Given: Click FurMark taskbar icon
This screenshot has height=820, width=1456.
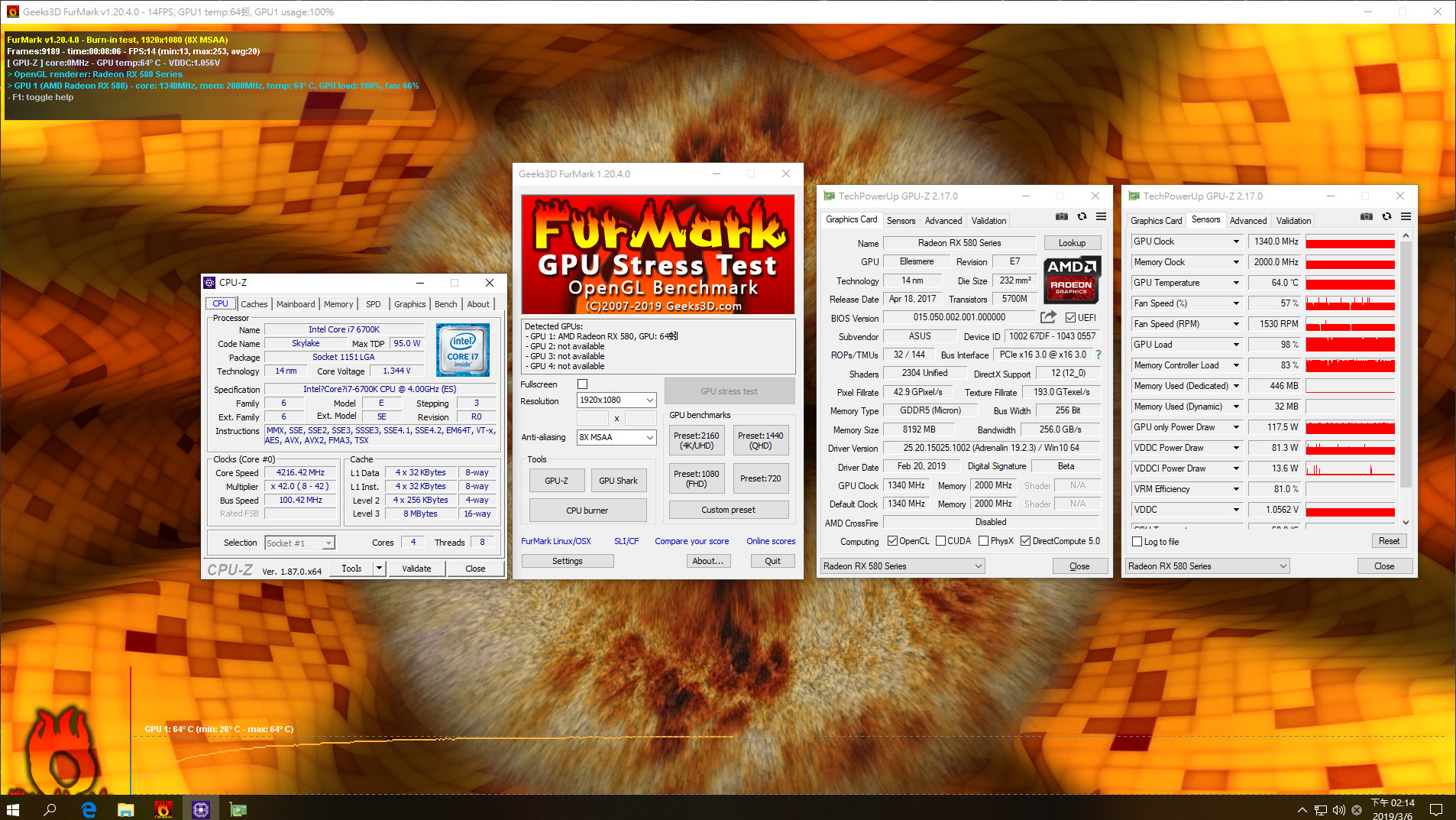Looking at the screenshot, I should pyautogui.click(x=163, y=809).
